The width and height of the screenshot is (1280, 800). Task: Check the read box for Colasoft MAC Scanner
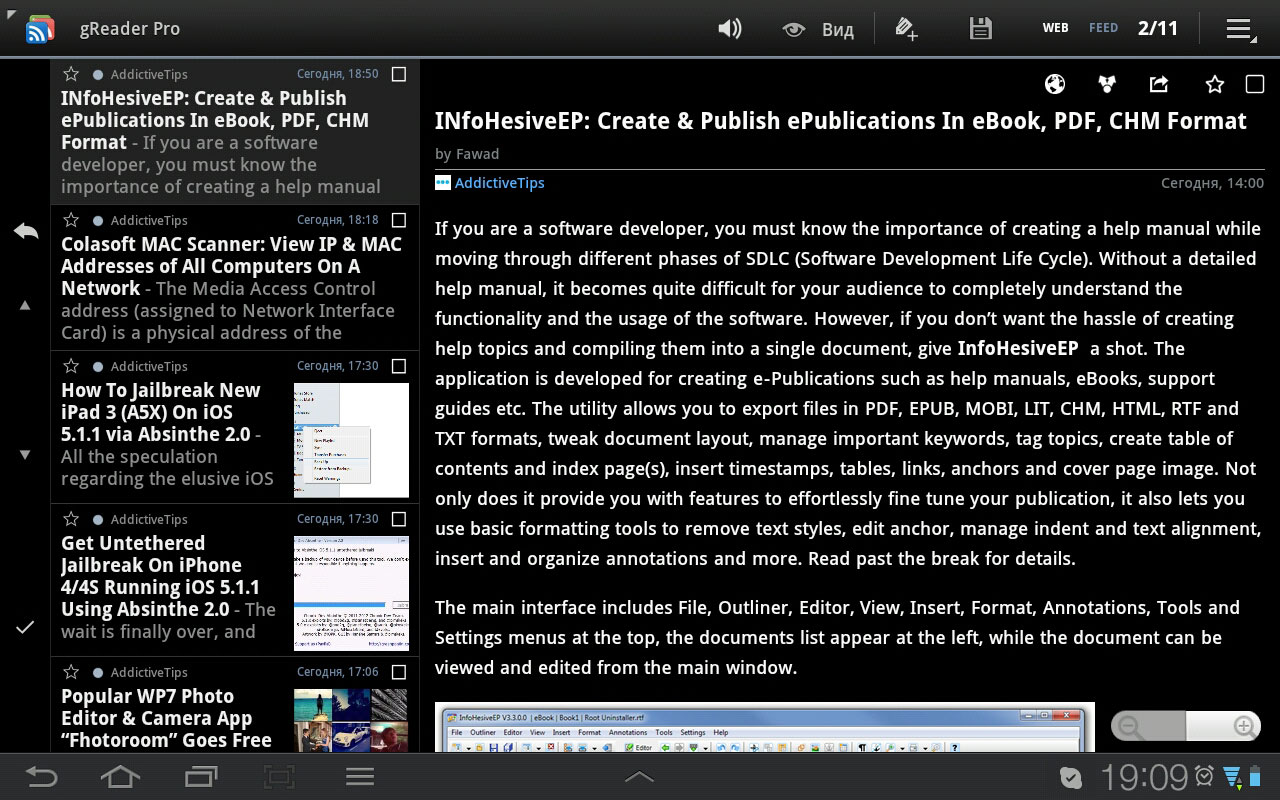[x=399, y=220]
